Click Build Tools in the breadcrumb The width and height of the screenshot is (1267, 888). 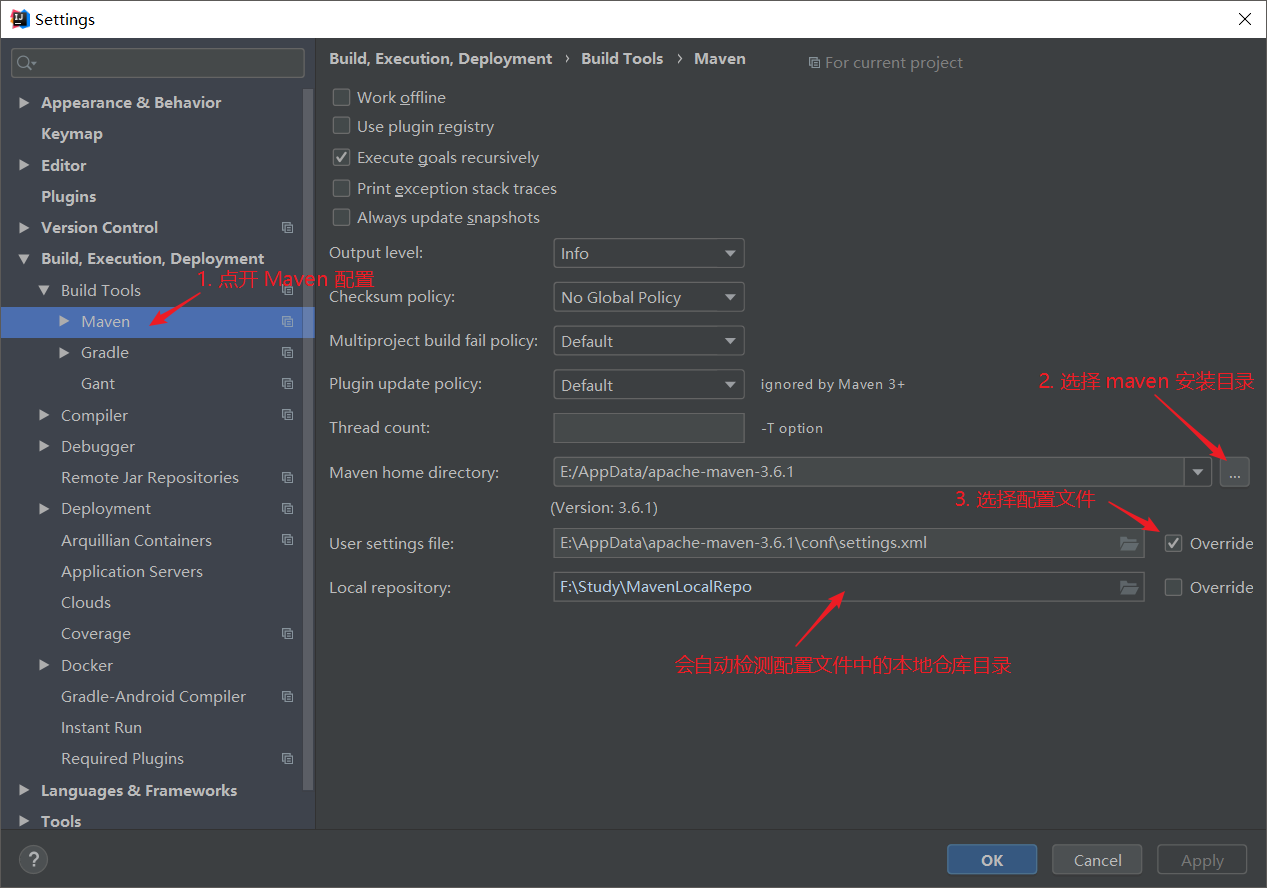(622, 59)
